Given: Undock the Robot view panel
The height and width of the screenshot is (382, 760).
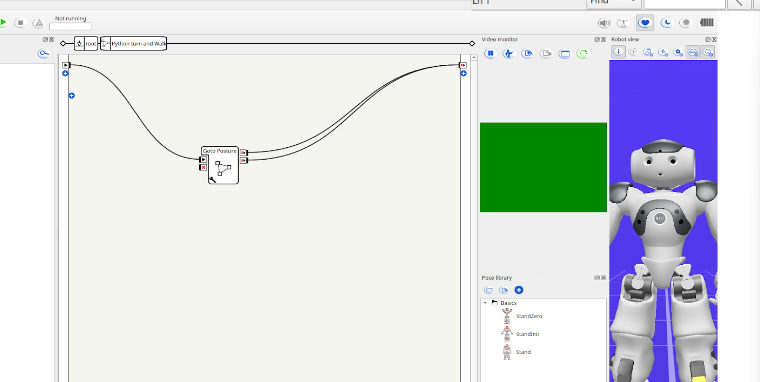Looking at the screenshot, I should (708, 39).
